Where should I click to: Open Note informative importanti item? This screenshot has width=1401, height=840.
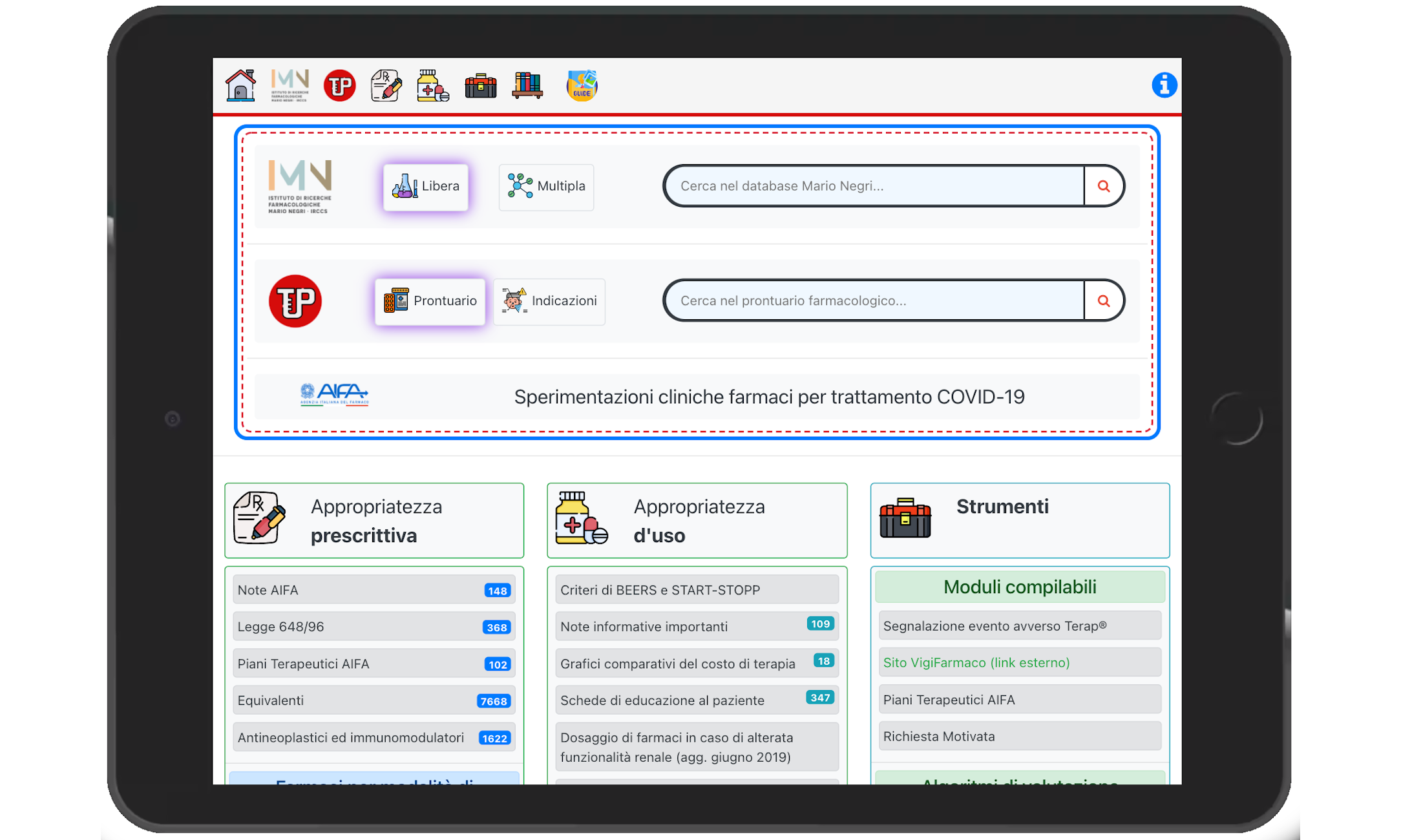tap(697, 627)
